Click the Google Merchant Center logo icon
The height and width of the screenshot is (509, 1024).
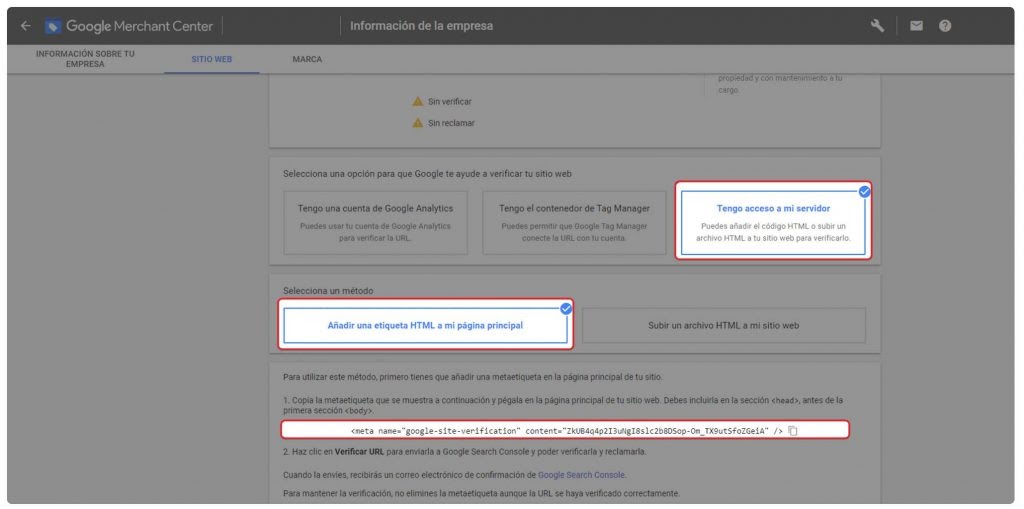53,26
